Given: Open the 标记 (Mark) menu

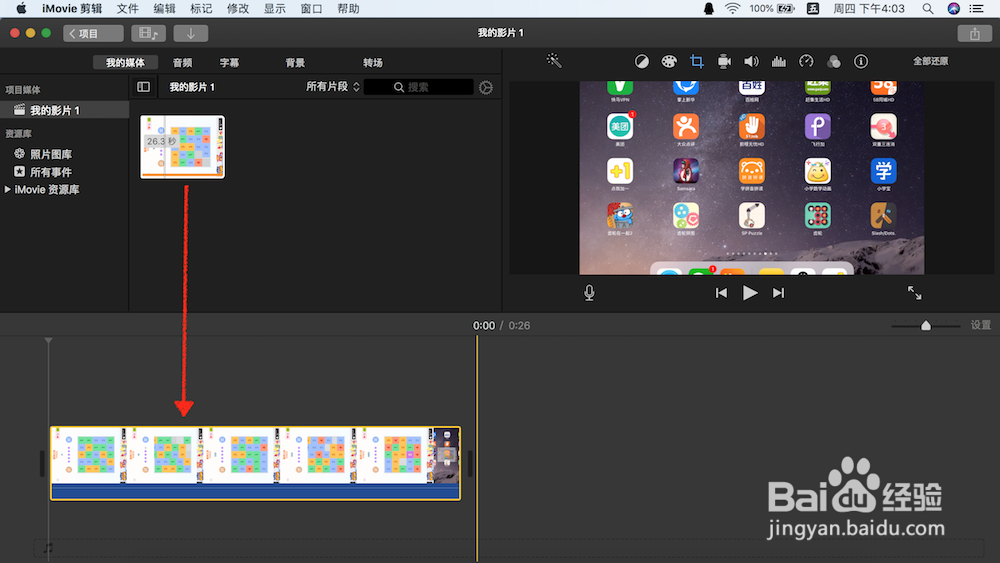Looking at the screenshot, I should coord(201,8).
